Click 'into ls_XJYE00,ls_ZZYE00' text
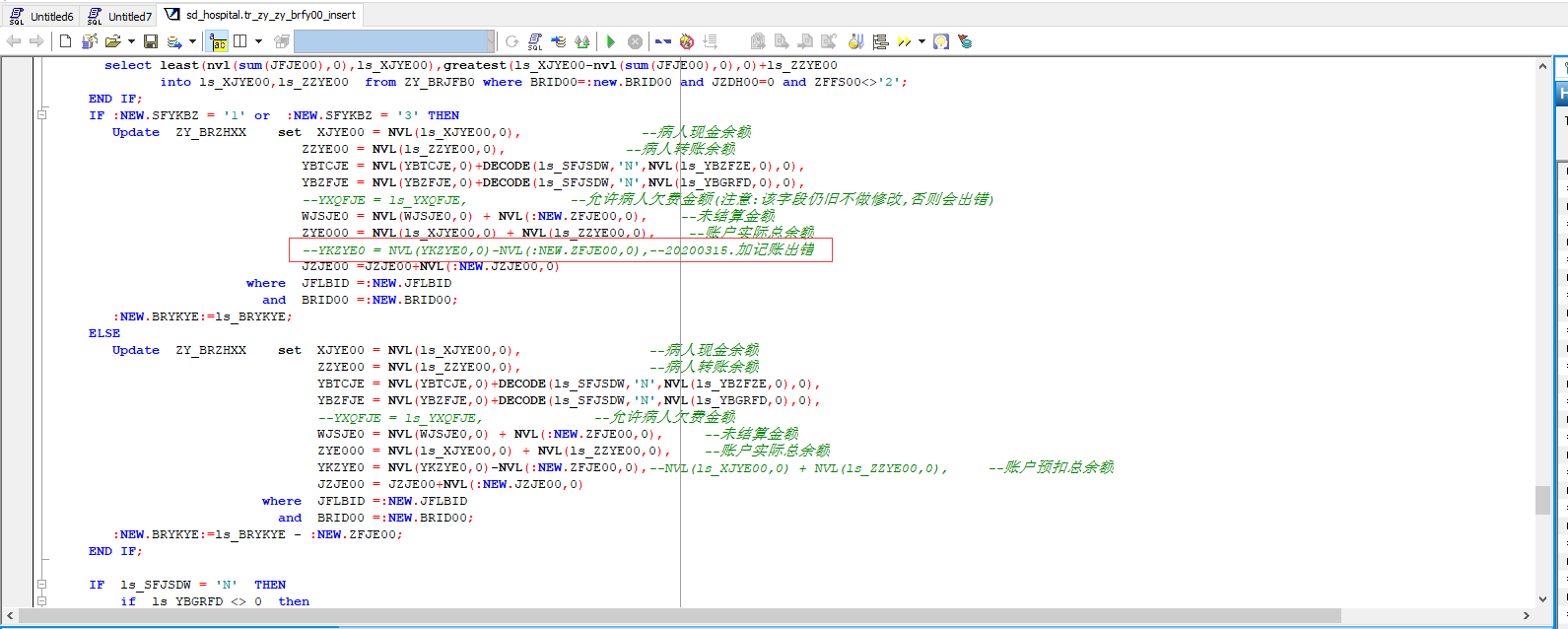This screenshot has height=629, width=1568. point(254,82)
